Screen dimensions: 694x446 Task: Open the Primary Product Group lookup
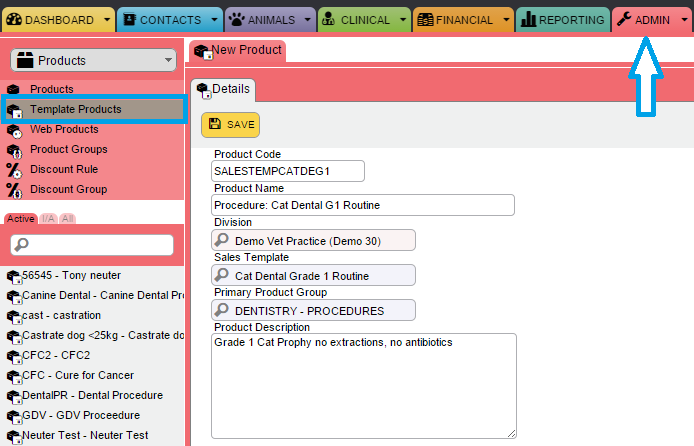pos(313,310)
